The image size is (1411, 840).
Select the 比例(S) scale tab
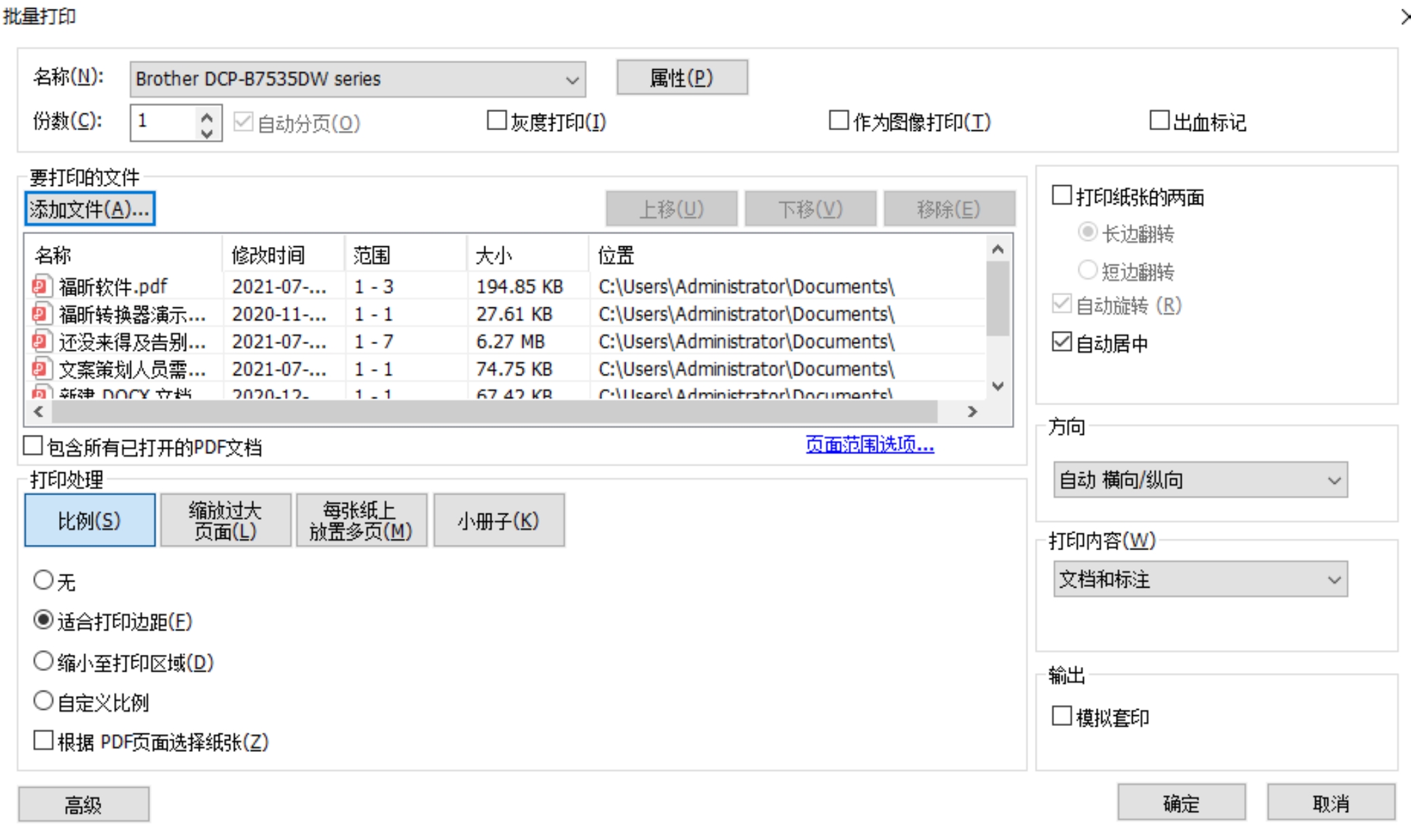point(90,520)
